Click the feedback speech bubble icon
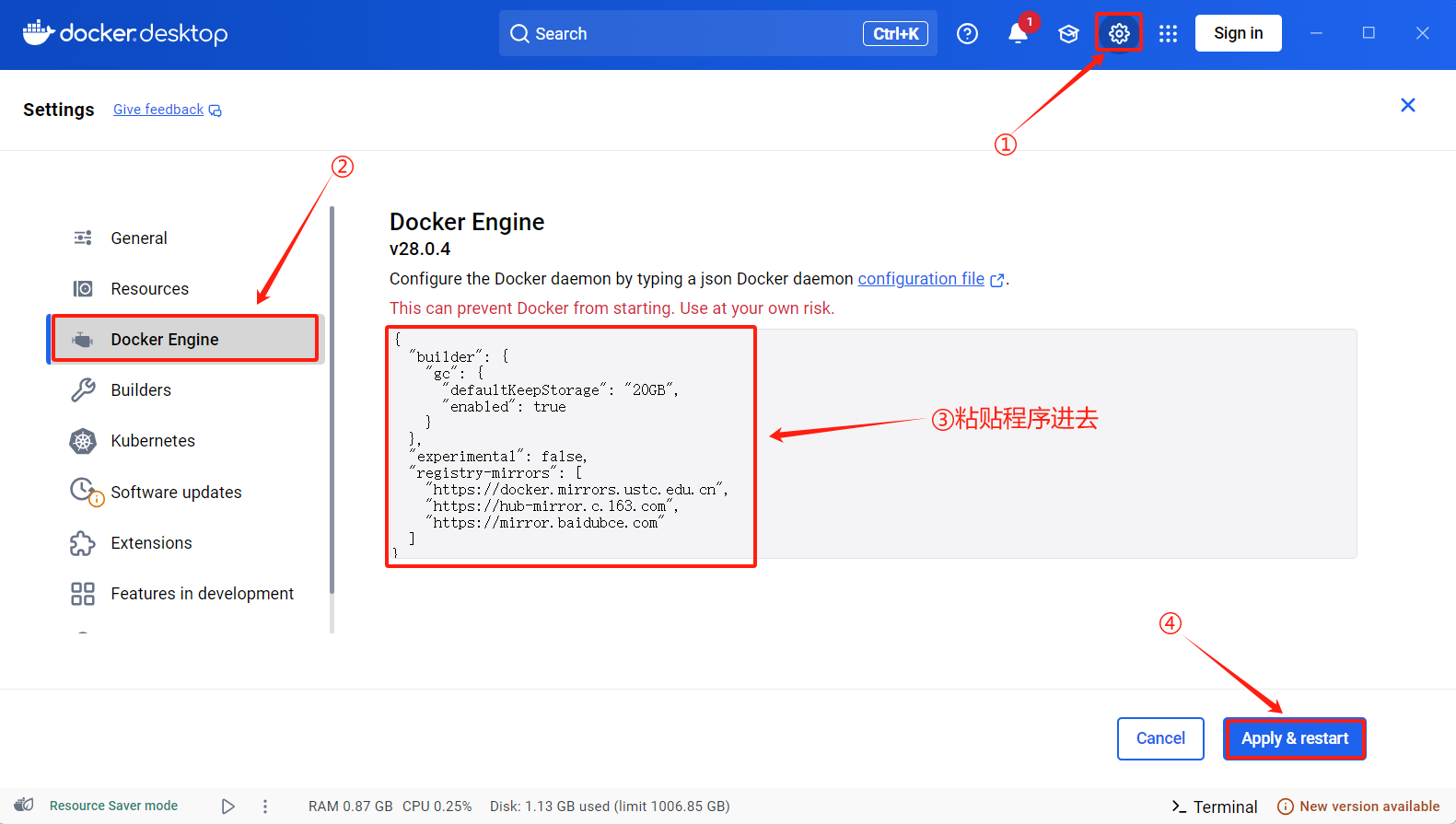Screen dimensions: 1456x824 click(215, 110)
